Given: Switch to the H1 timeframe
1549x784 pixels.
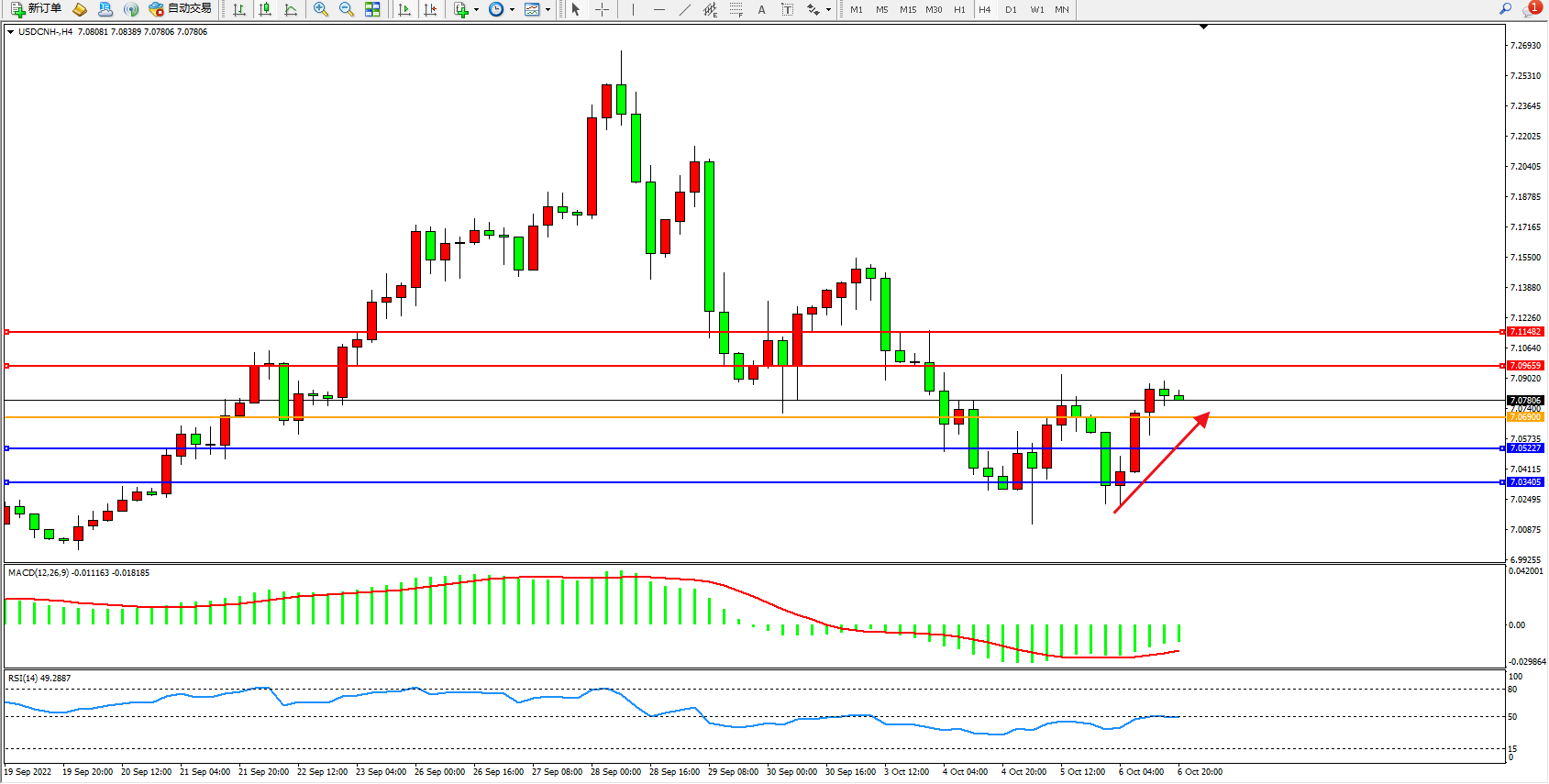Looking at the screenshot, I should (x=959, y=9).
